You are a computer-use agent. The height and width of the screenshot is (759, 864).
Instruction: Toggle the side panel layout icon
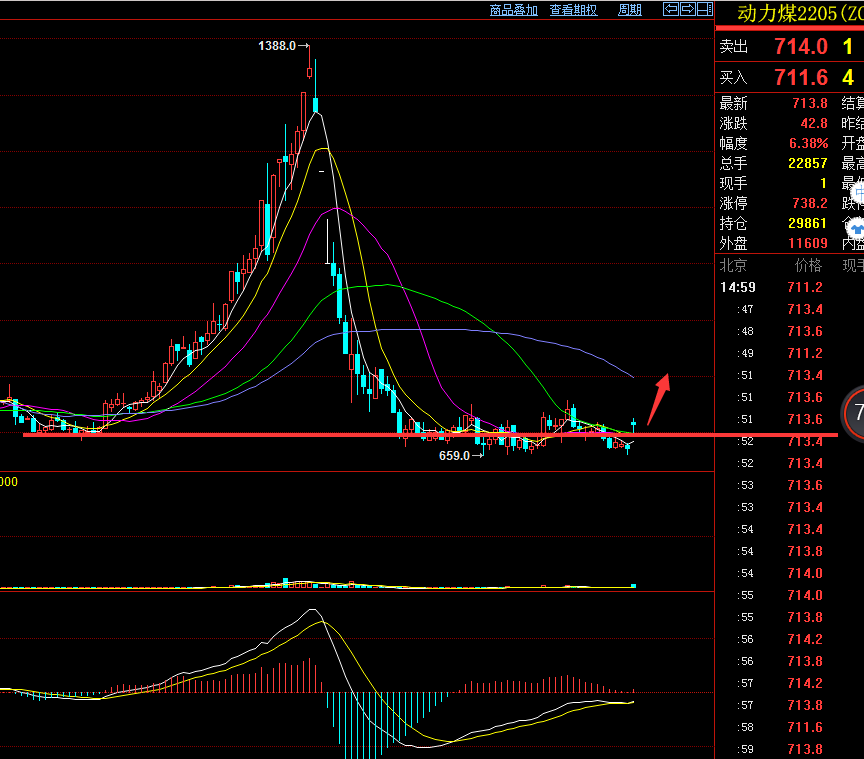[x=705, y=9]
